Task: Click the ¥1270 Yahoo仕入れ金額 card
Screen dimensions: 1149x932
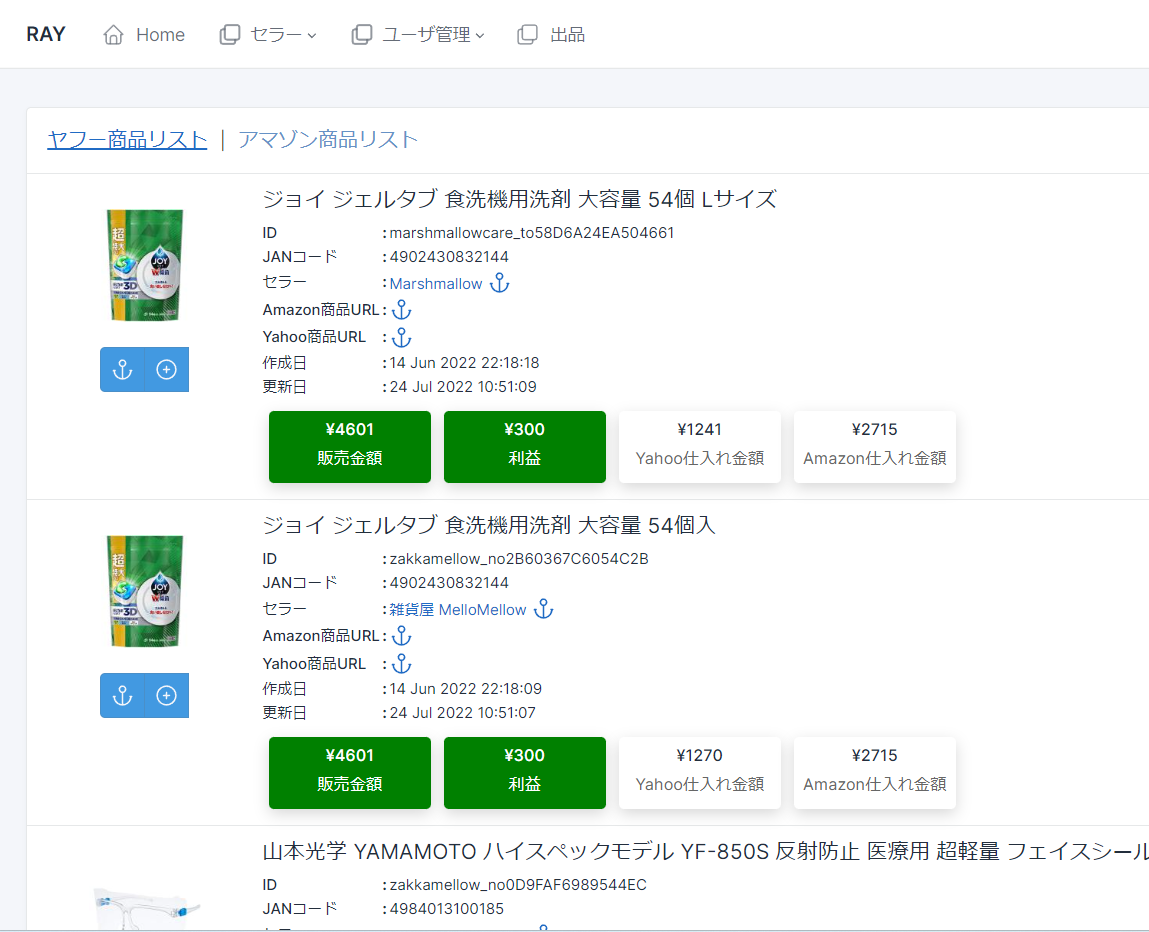Action: [700, 773]
